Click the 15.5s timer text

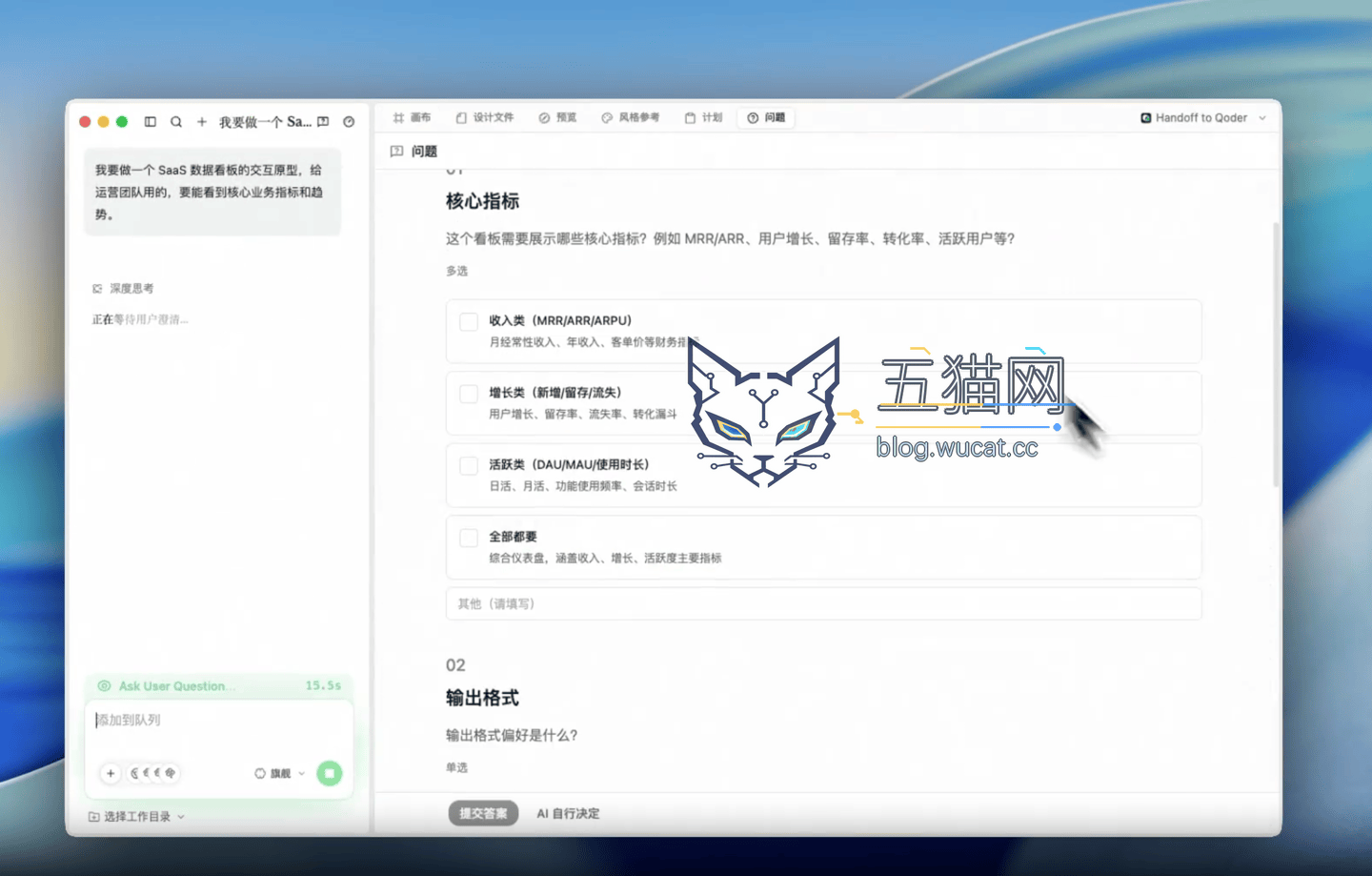click(323, 685)
